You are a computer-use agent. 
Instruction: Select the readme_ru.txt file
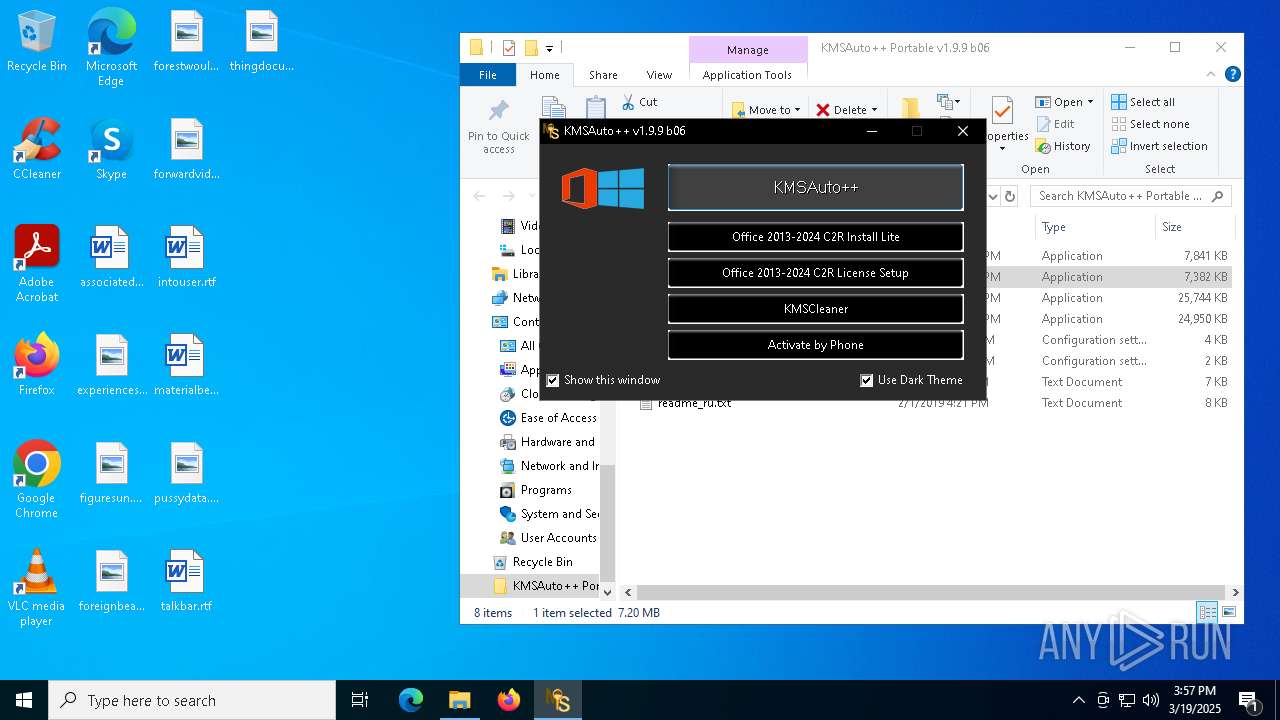694,403
